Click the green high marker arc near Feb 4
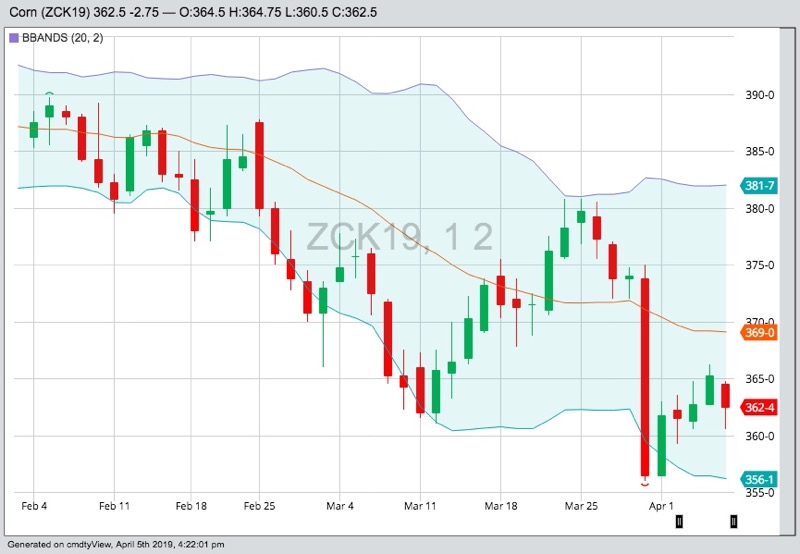This screenshot has height=554, width=800. pos(49,95)
